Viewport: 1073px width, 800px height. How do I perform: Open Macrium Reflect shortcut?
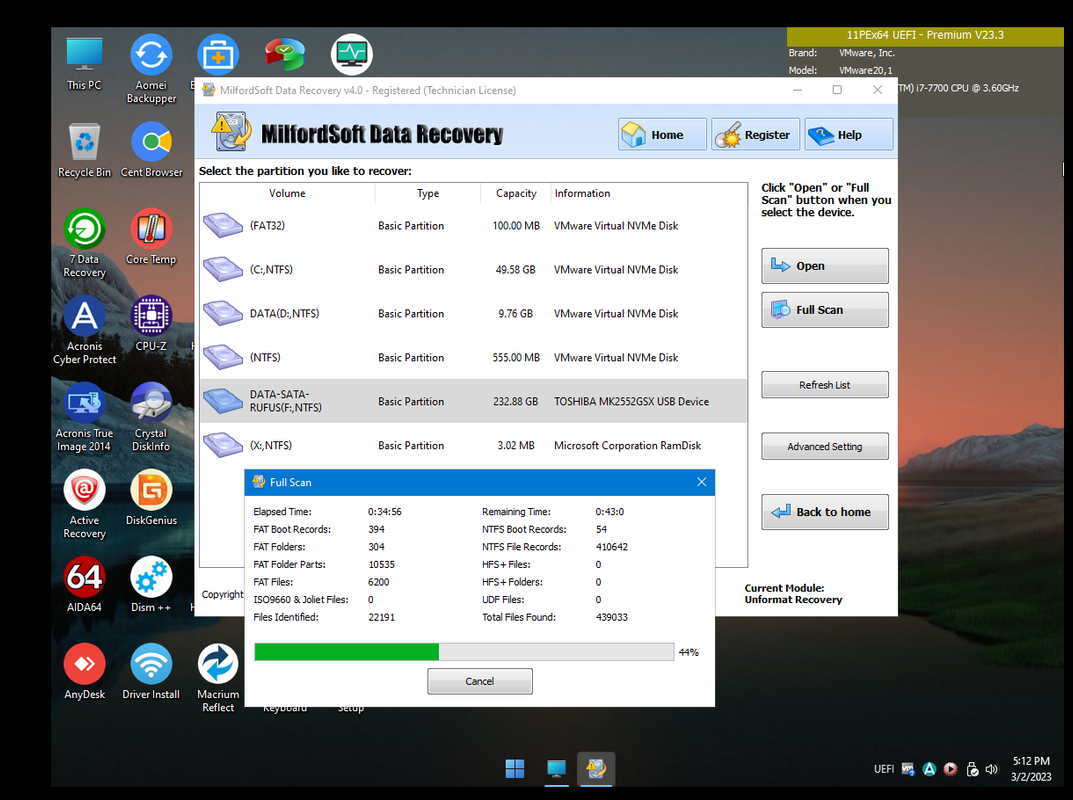[x=218, y=678]
